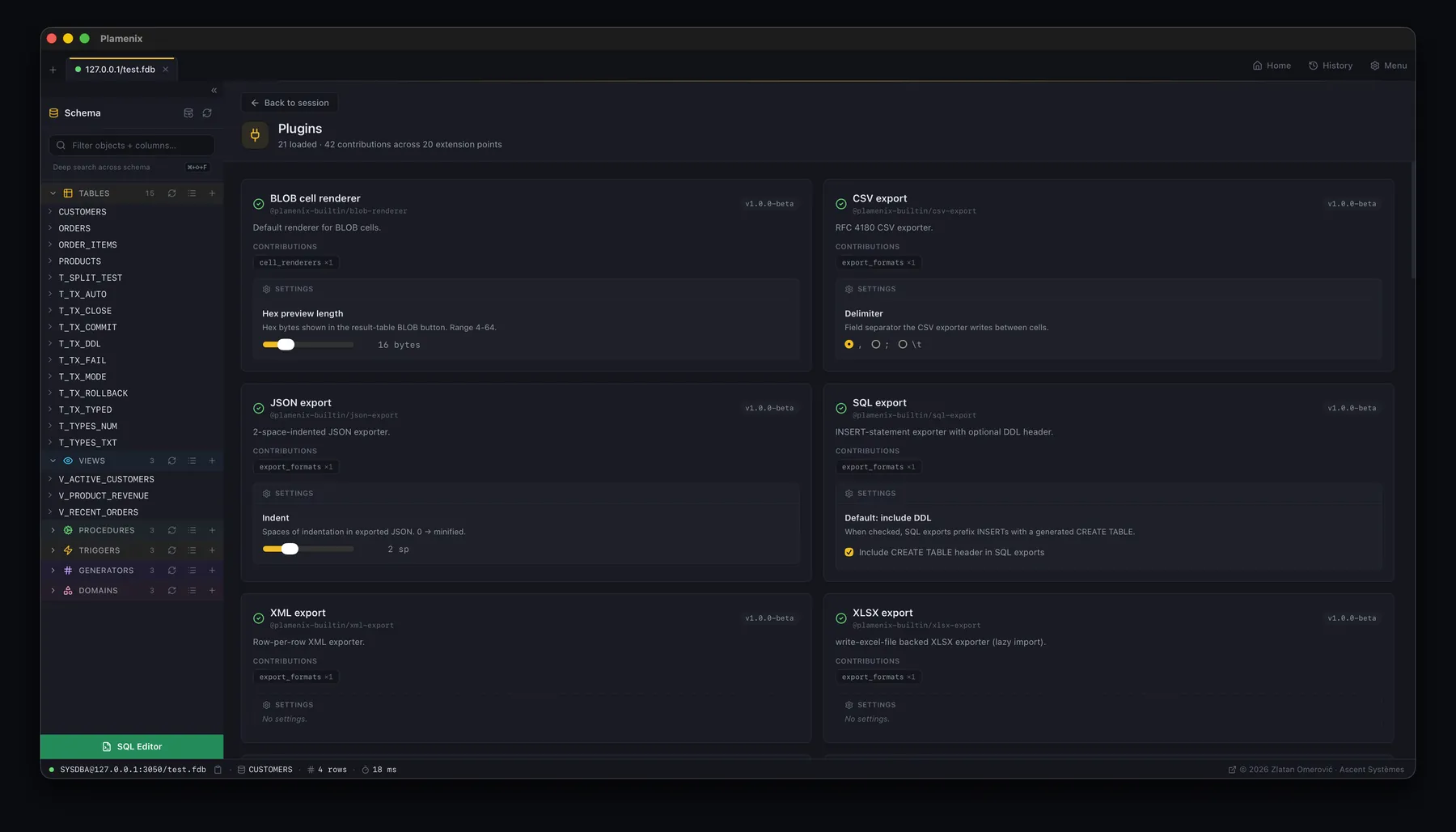Open the Menu in the top bar

tap(1389, 66)
